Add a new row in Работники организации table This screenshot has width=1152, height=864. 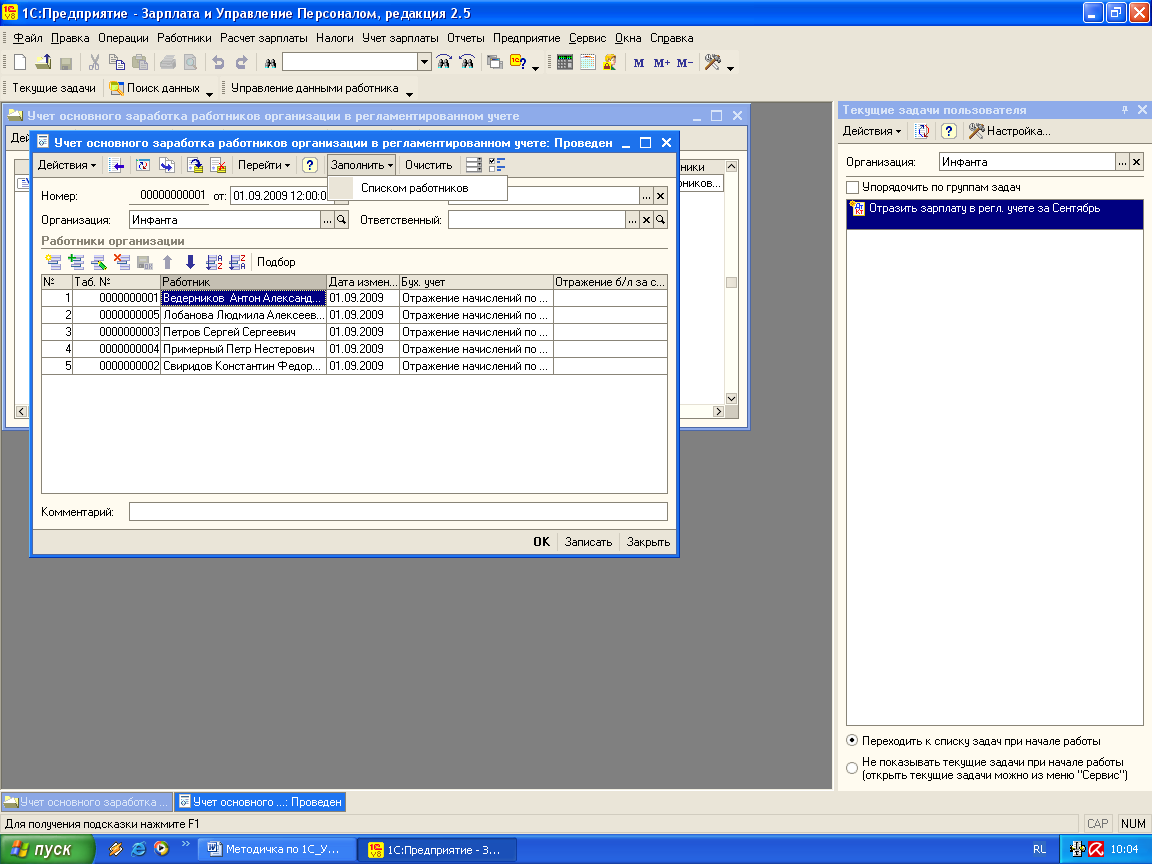(x=53, y=262)
